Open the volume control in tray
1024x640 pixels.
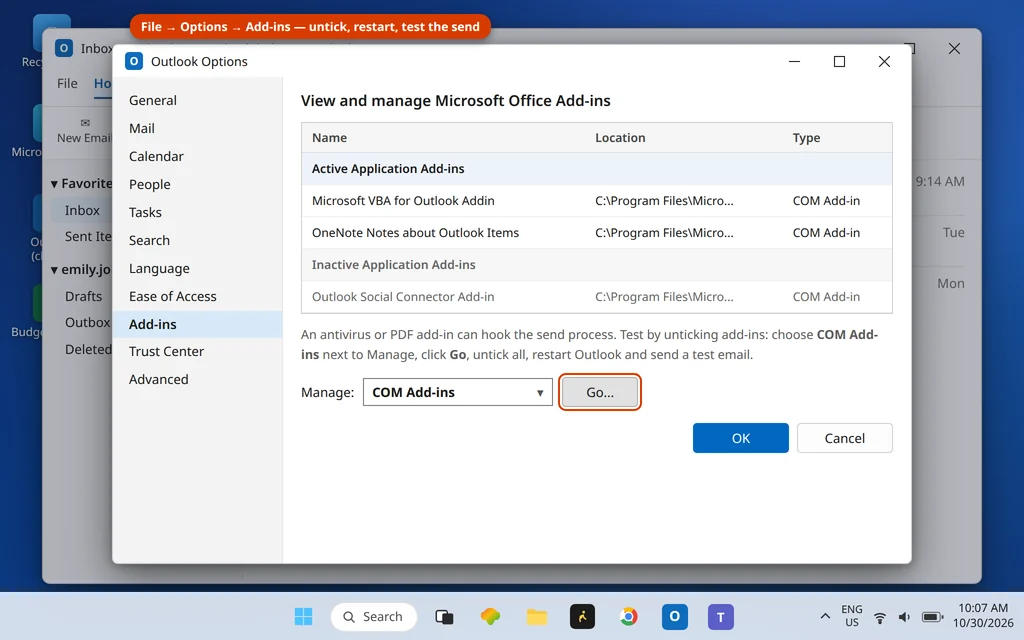click(904, 617)
